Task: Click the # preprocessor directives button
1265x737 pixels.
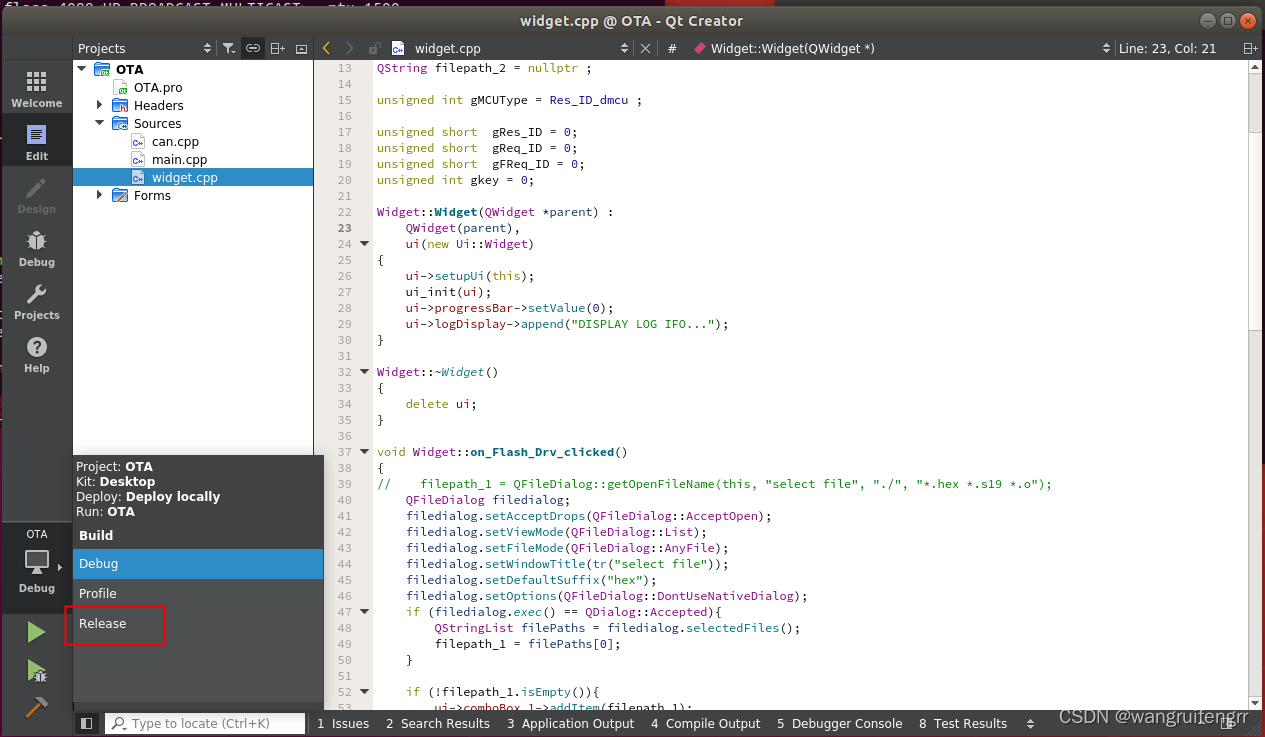Action: pyautogui.click(x=672, y=48)
